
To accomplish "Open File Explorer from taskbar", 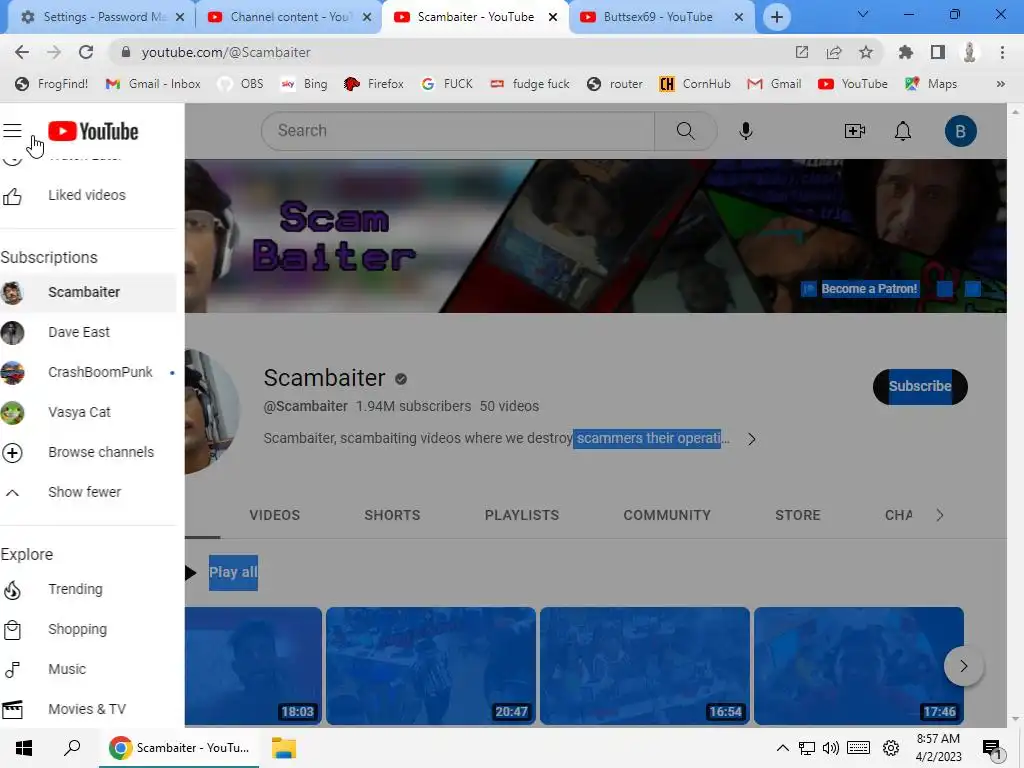I will [x=283, y=748].
